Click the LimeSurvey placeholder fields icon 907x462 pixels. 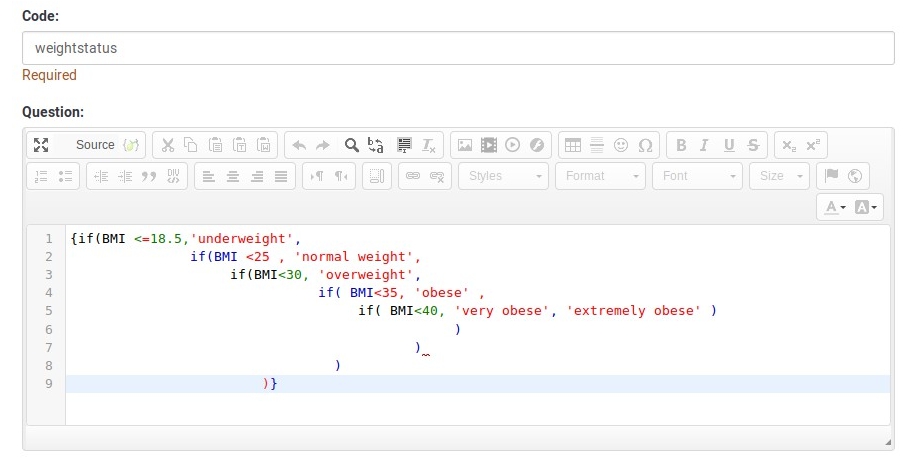(x=131, y=145)
